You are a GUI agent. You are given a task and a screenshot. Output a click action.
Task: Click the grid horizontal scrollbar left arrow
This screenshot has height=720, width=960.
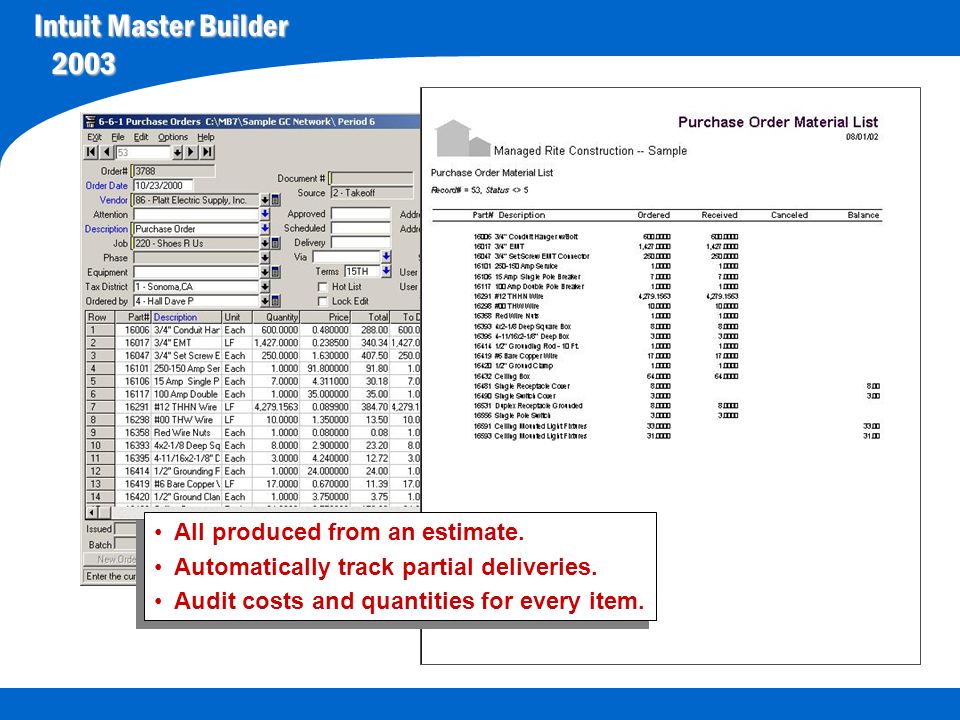pyautogui.click(x=91, y=512)
